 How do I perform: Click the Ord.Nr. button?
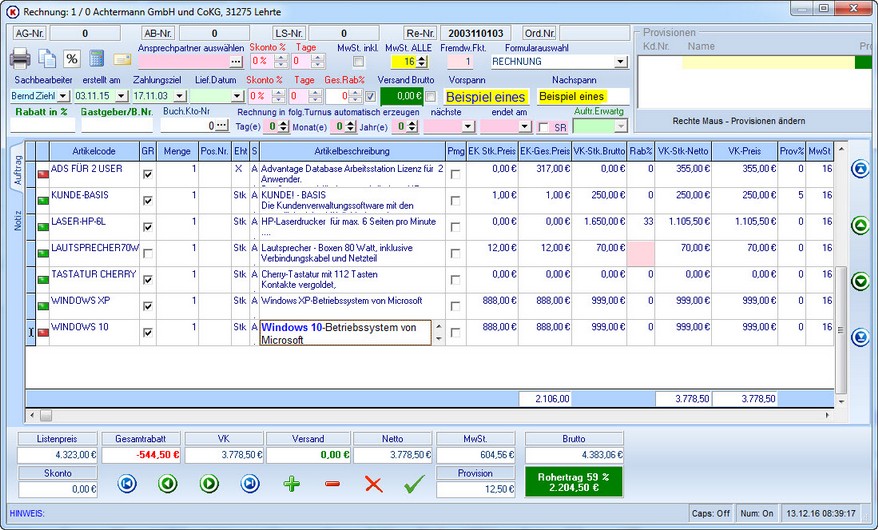pos(540,33)
